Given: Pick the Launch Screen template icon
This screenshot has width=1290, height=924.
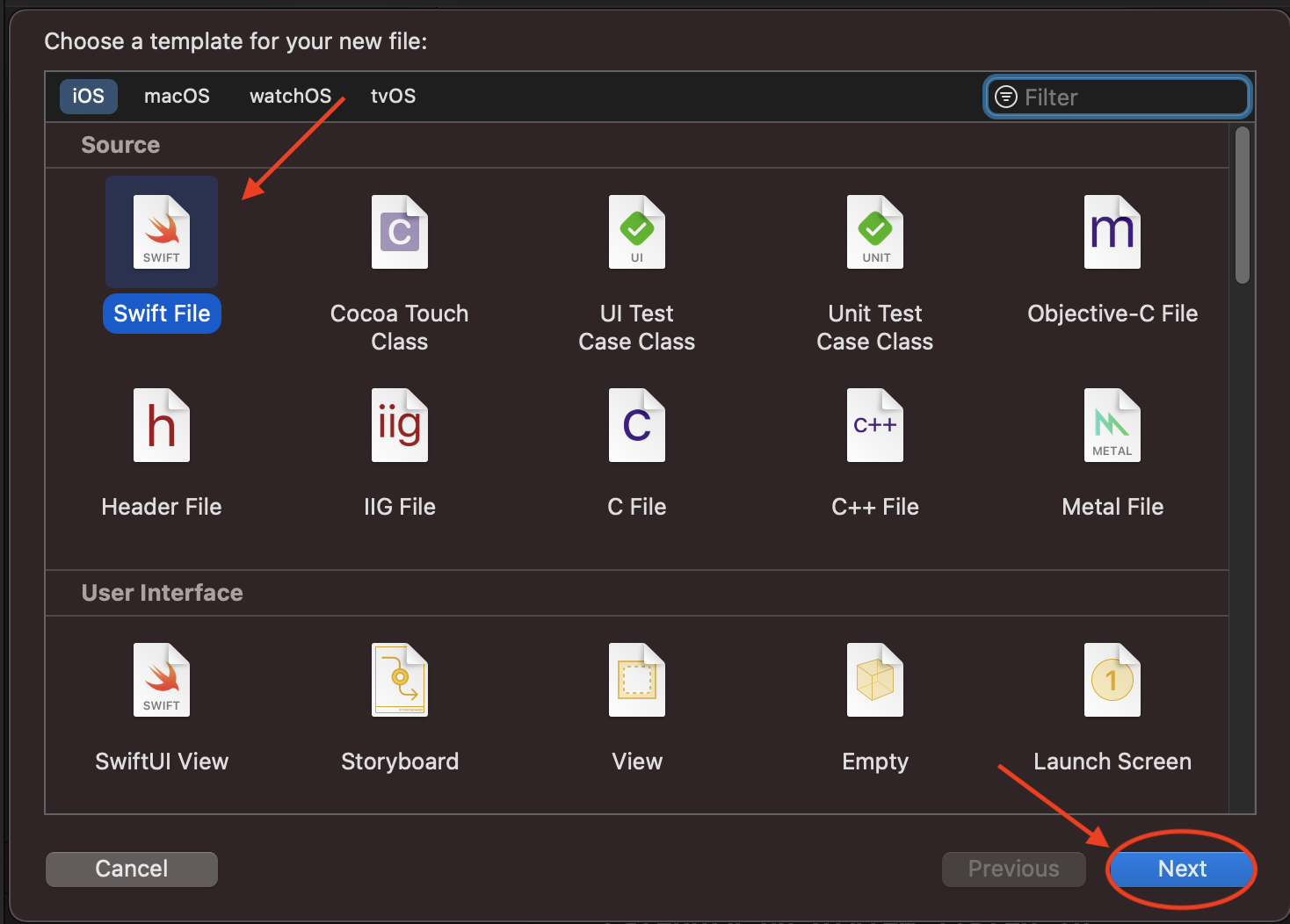Looking at the screenshot, I should point(1112,680).
